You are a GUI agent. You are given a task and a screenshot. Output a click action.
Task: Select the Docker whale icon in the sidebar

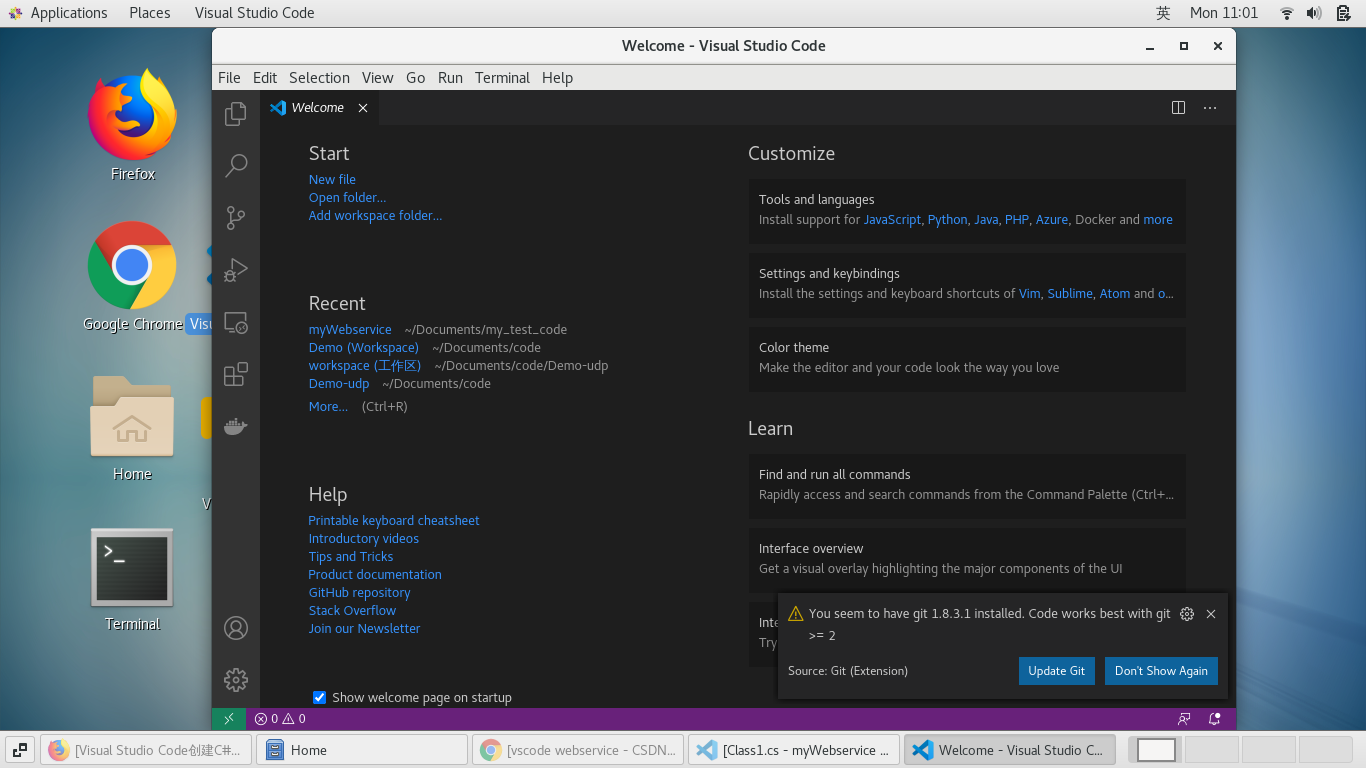tap(235, 426)
